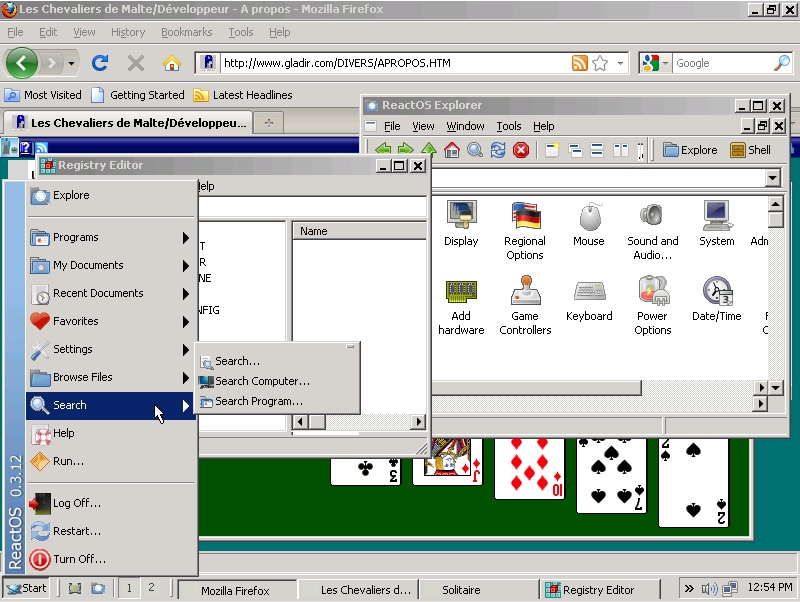Click the Home icon in ReactOS Explorer toolbar
The image size is (800, 602).
(451, 150)
